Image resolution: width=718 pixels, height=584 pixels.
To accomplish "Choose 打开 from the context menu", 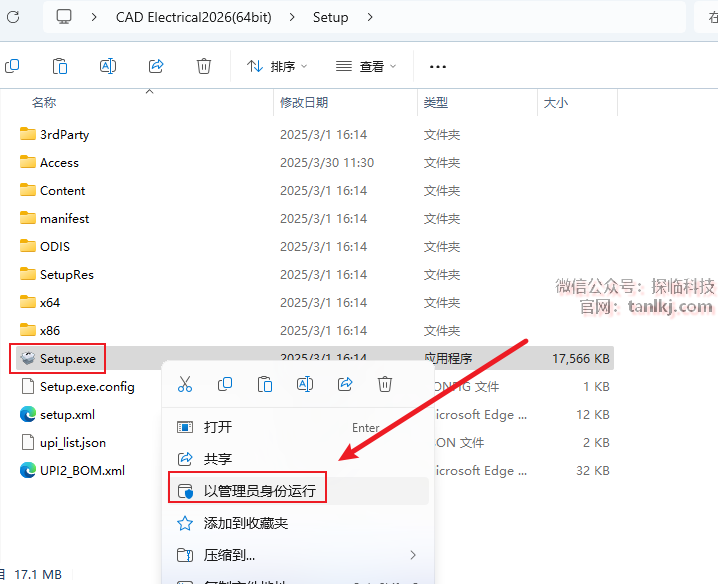I will [298, 427].
